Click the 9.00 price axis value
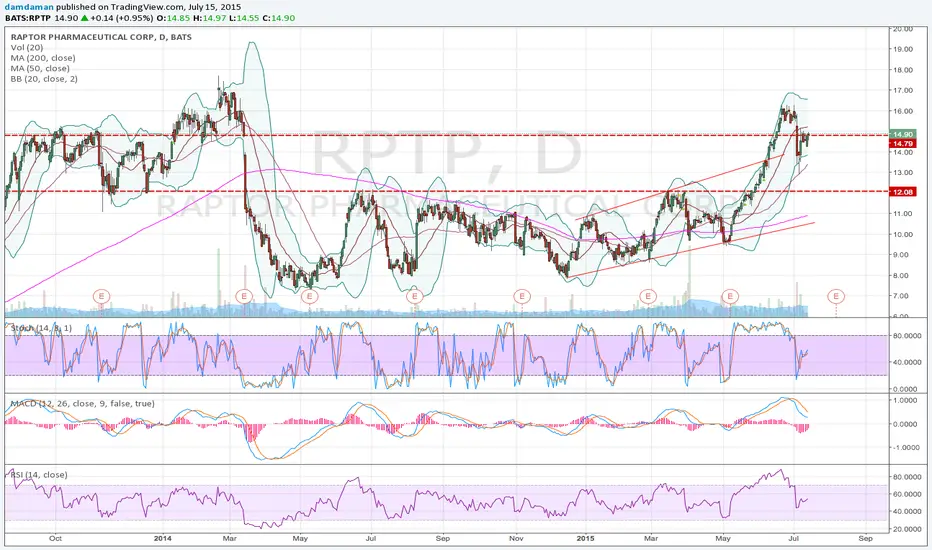 click(903, 254)
